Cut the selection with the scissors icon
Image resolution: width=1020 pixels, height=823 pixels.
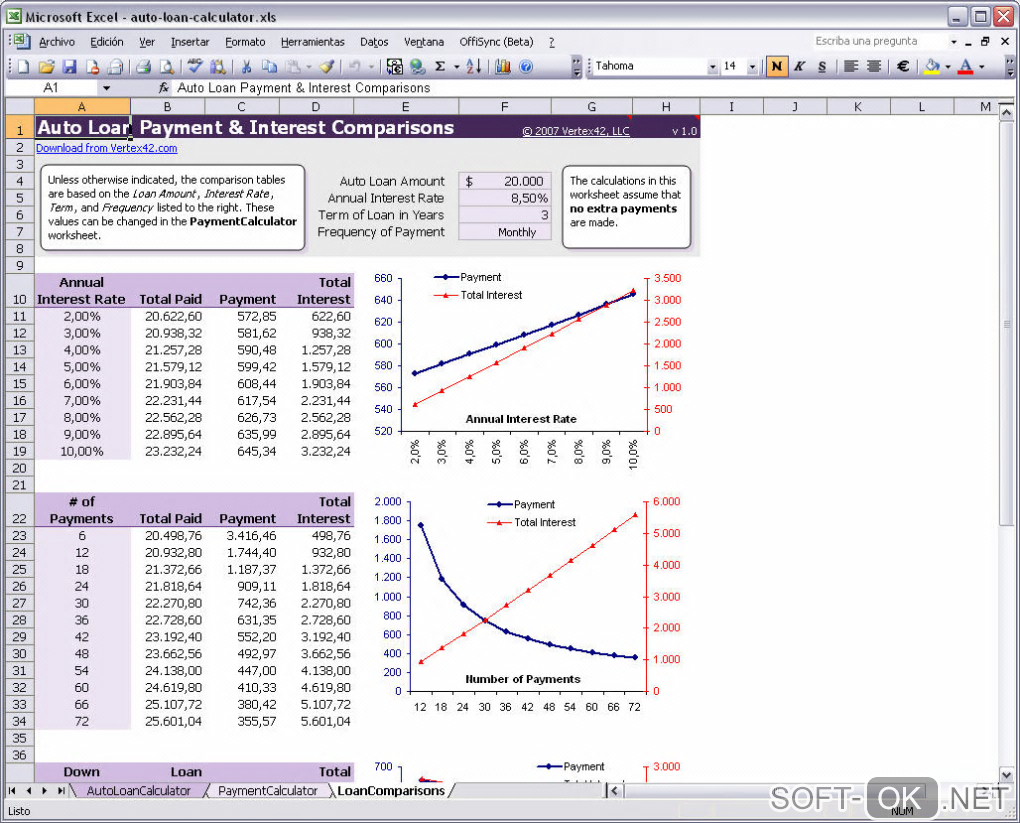[247, 66]
